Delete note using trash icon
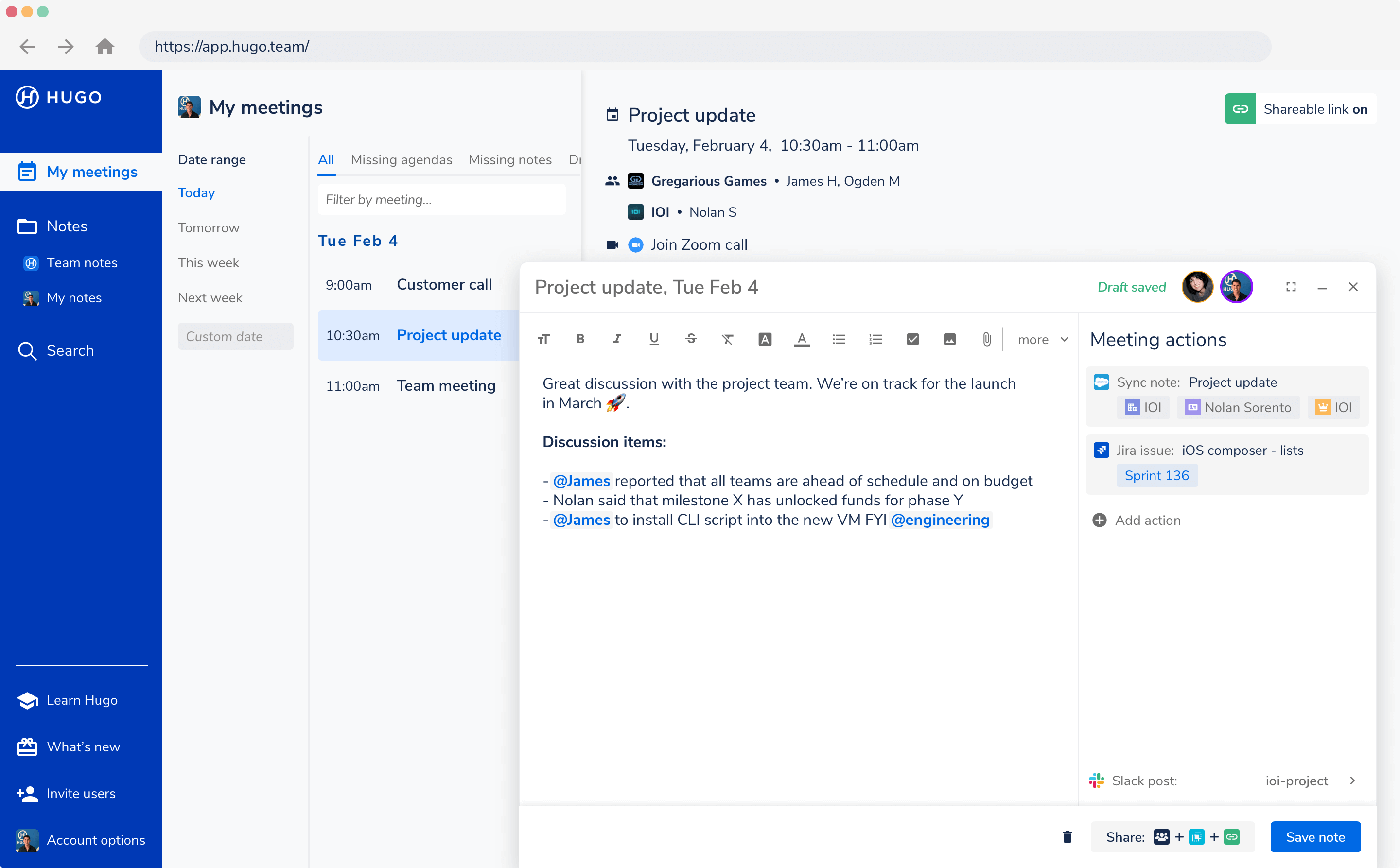This screenshot has width=1400, height=868. 1067,837
